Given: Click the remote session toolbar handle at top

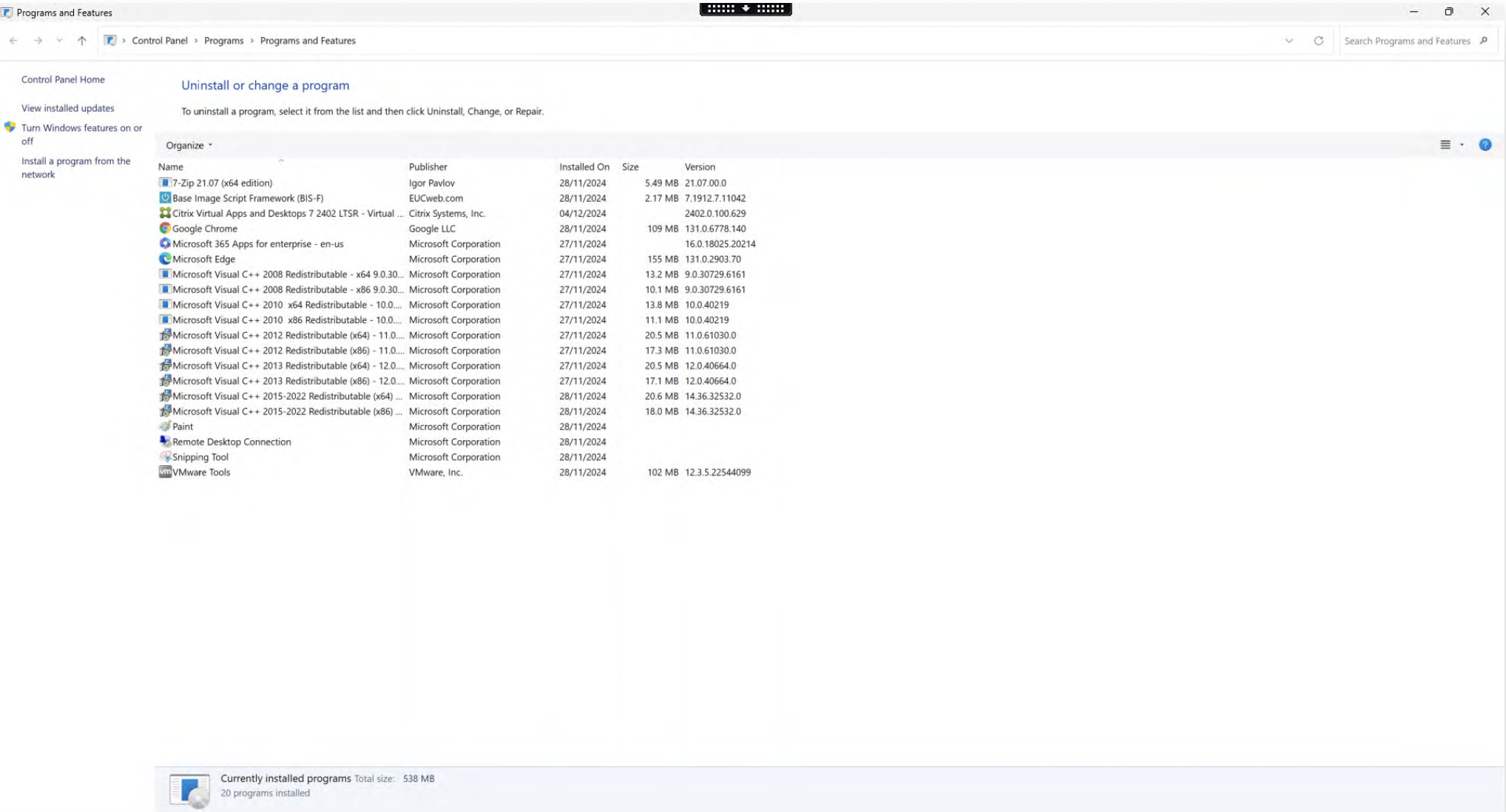Looking at the screenshot, I should [x=746, y=9].
